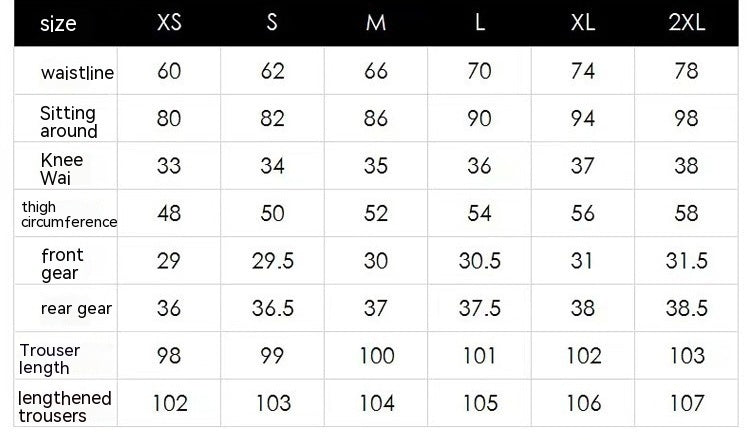Click the 'front gear' row label
The width and height of the screenshot is (750, 440).
[62, 263]
